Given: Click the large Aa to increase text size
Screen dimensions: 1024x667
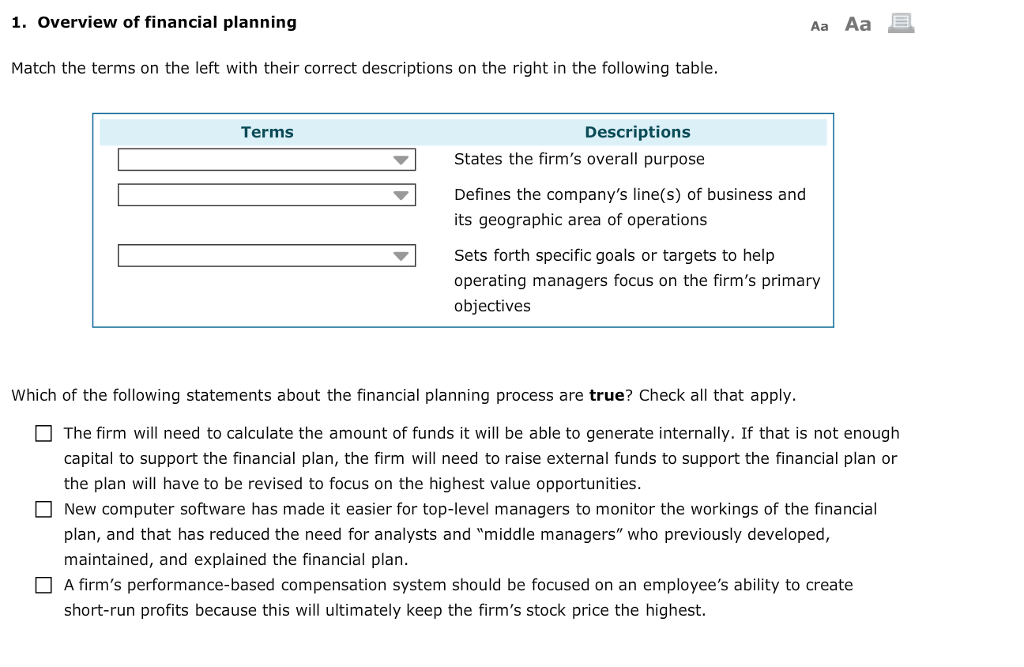Looking at the screenshot, I should 856,24.
